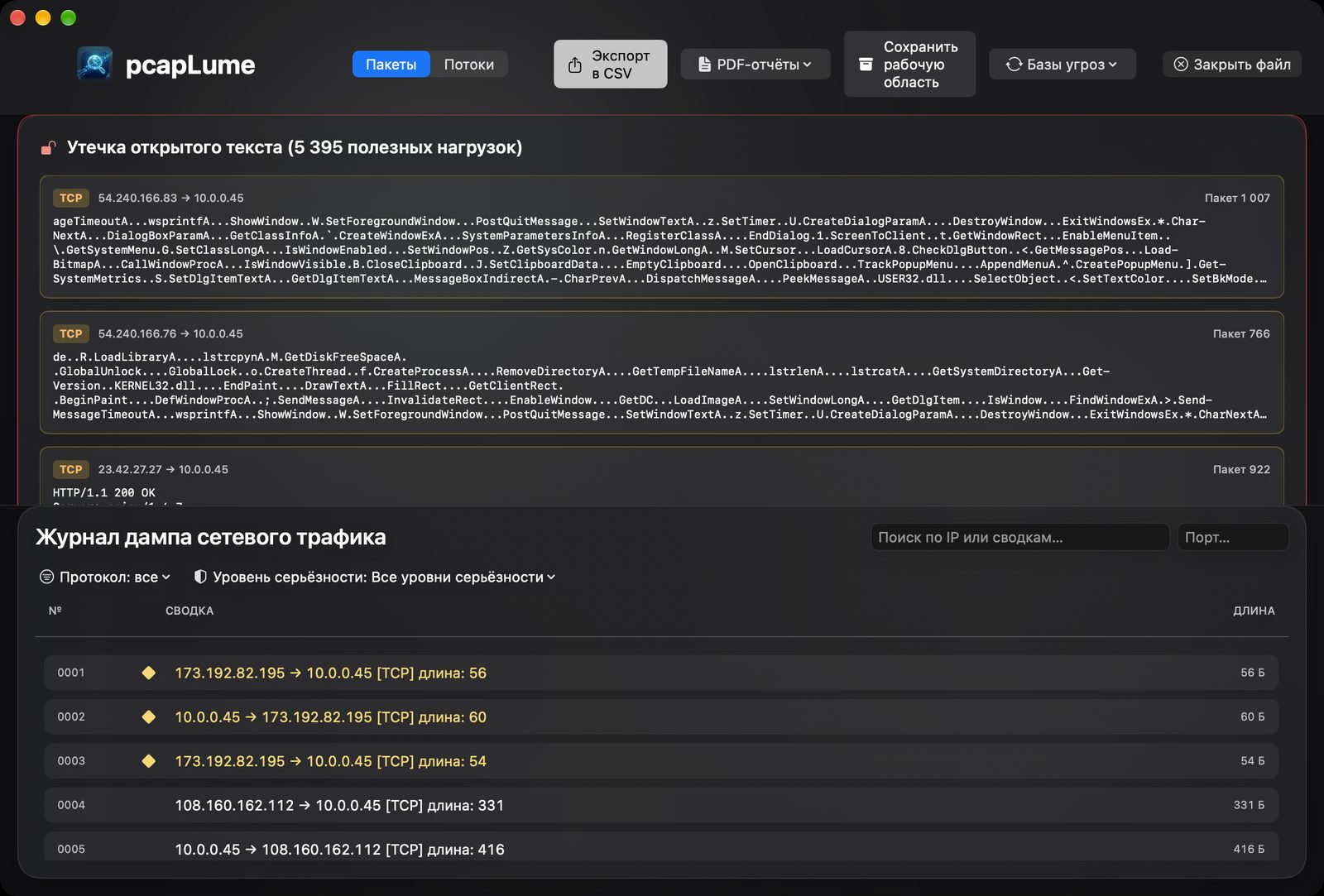Click the yellow macOS minimize button

[x=43, y=17]
